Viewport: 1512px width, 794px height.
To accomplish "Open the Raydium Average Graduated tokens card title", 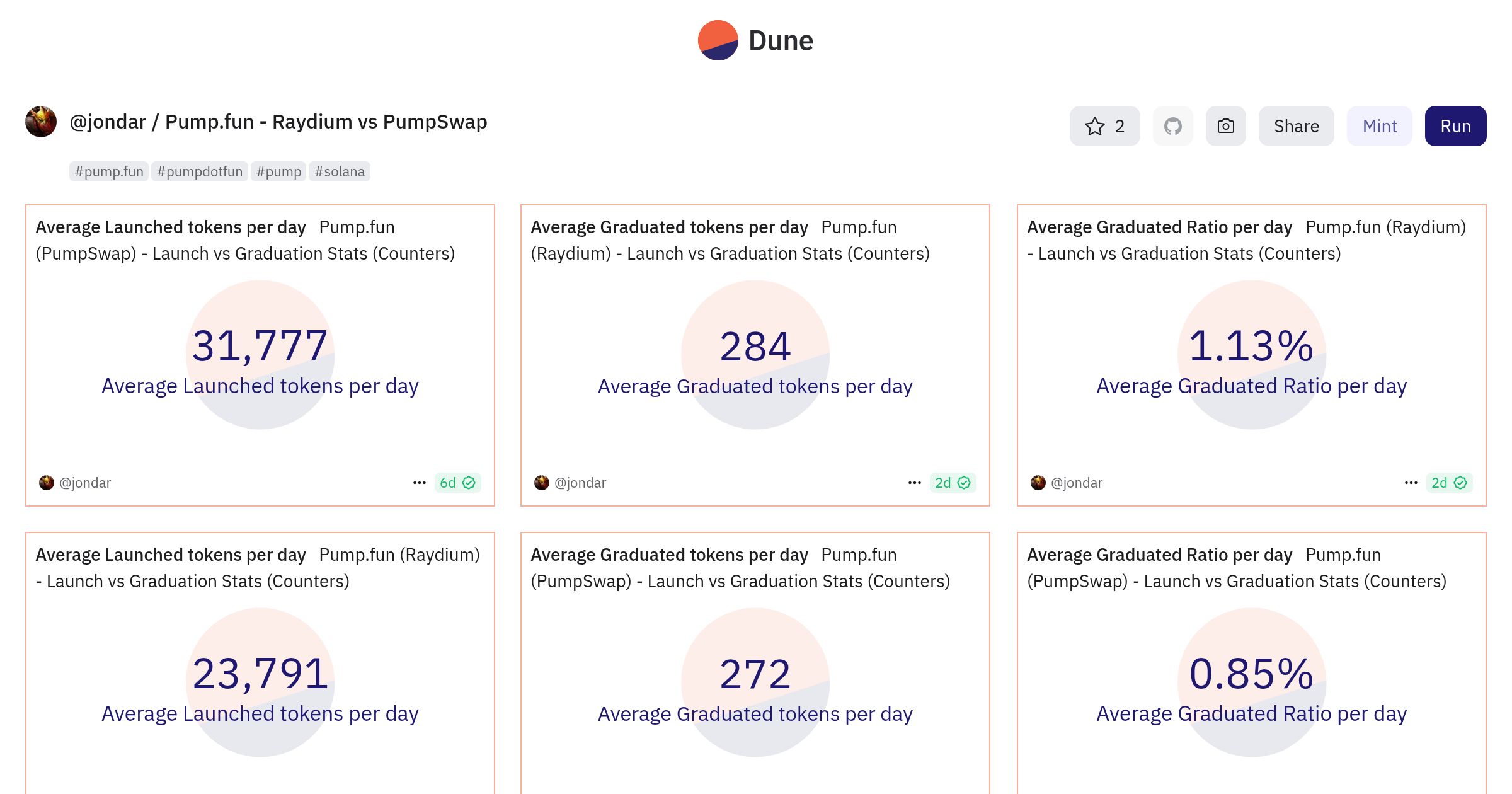I will [730, 240].
